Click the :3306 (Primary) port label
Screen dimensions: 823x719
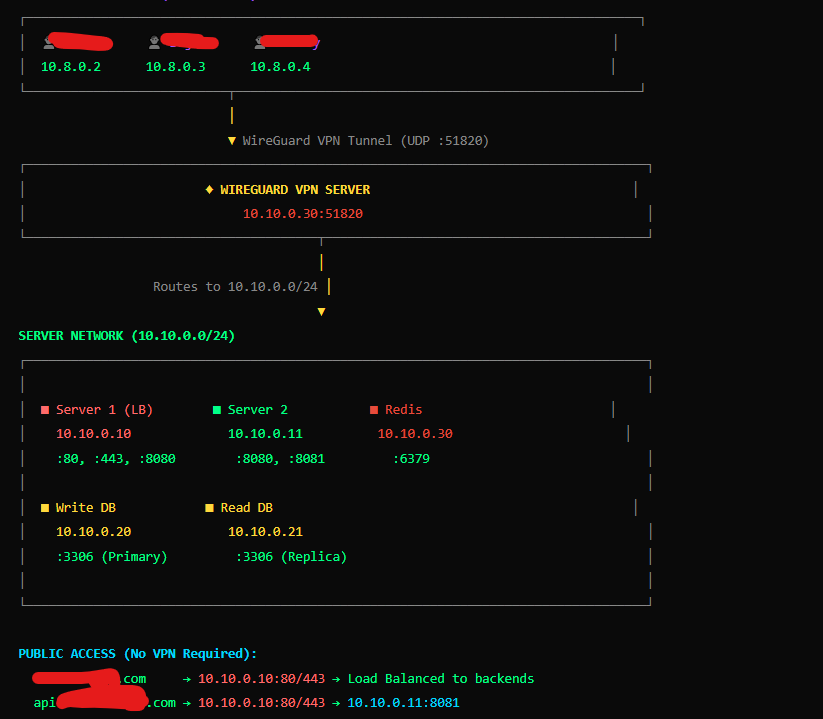[112, 557]
